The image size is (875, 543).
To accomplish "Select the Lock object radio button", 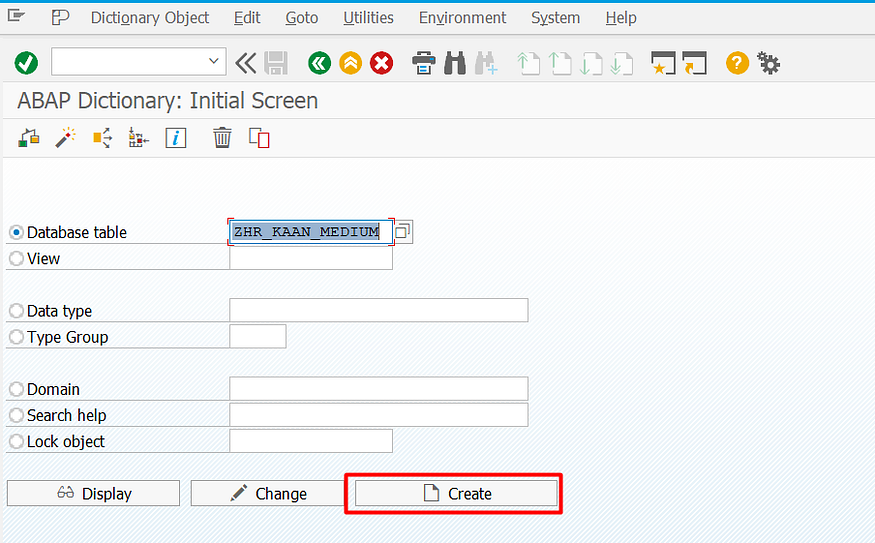I will (x=16, y=441).
